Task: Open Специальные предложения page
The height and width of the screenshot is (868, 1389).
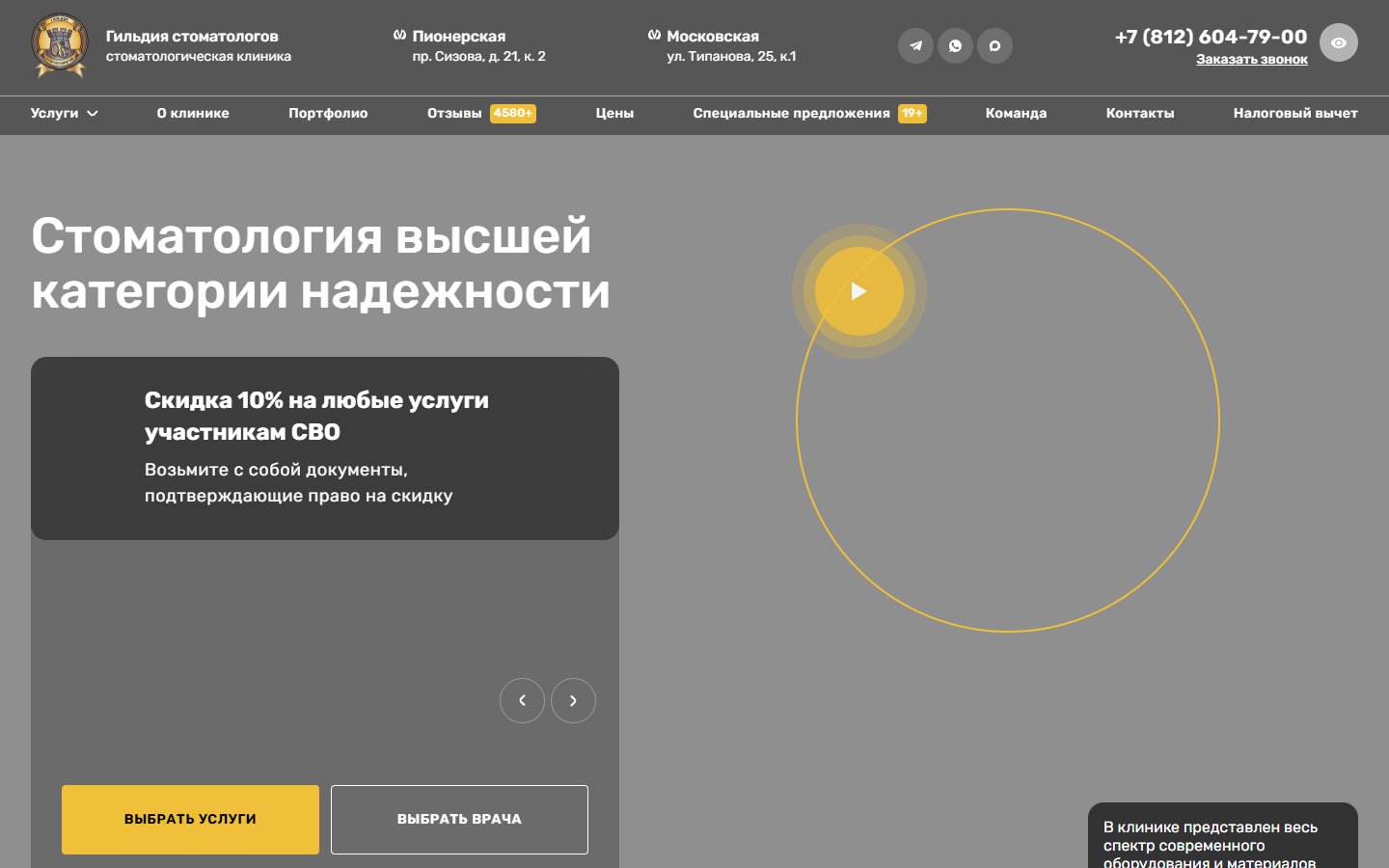Action: [791, 113]
